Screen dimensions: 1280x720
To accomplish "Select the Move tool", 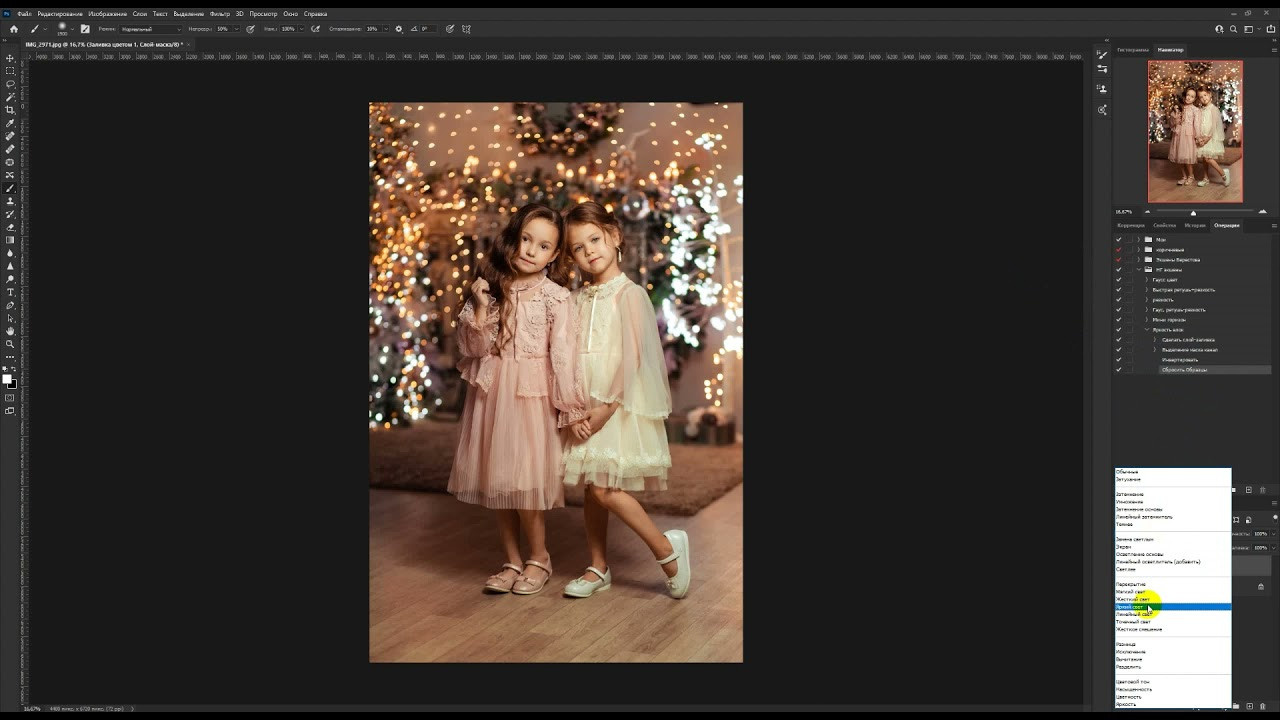I will click(x=10, y=58).
